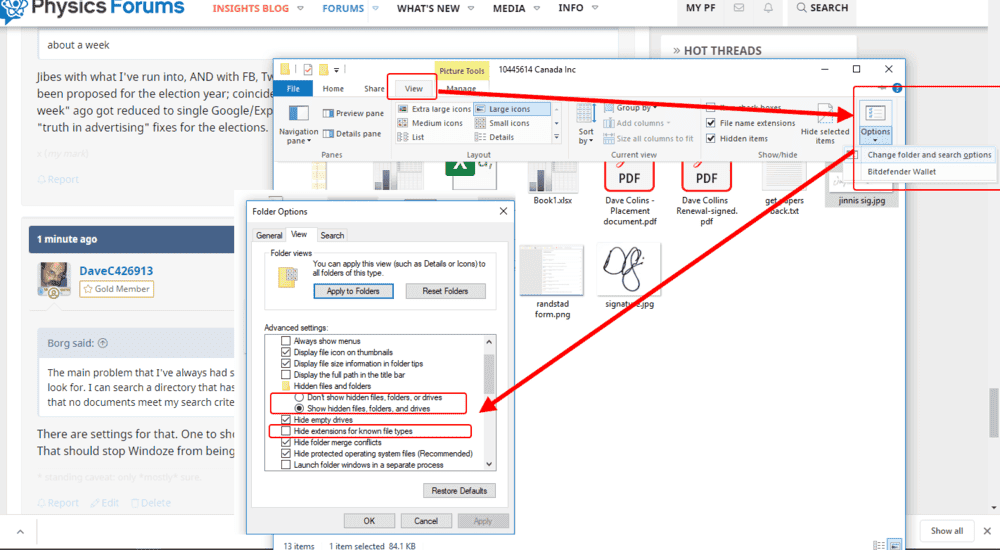The height and width of the screenshot is (550, 1000).
Task: Click Show all downloads button
Action: 946,531
